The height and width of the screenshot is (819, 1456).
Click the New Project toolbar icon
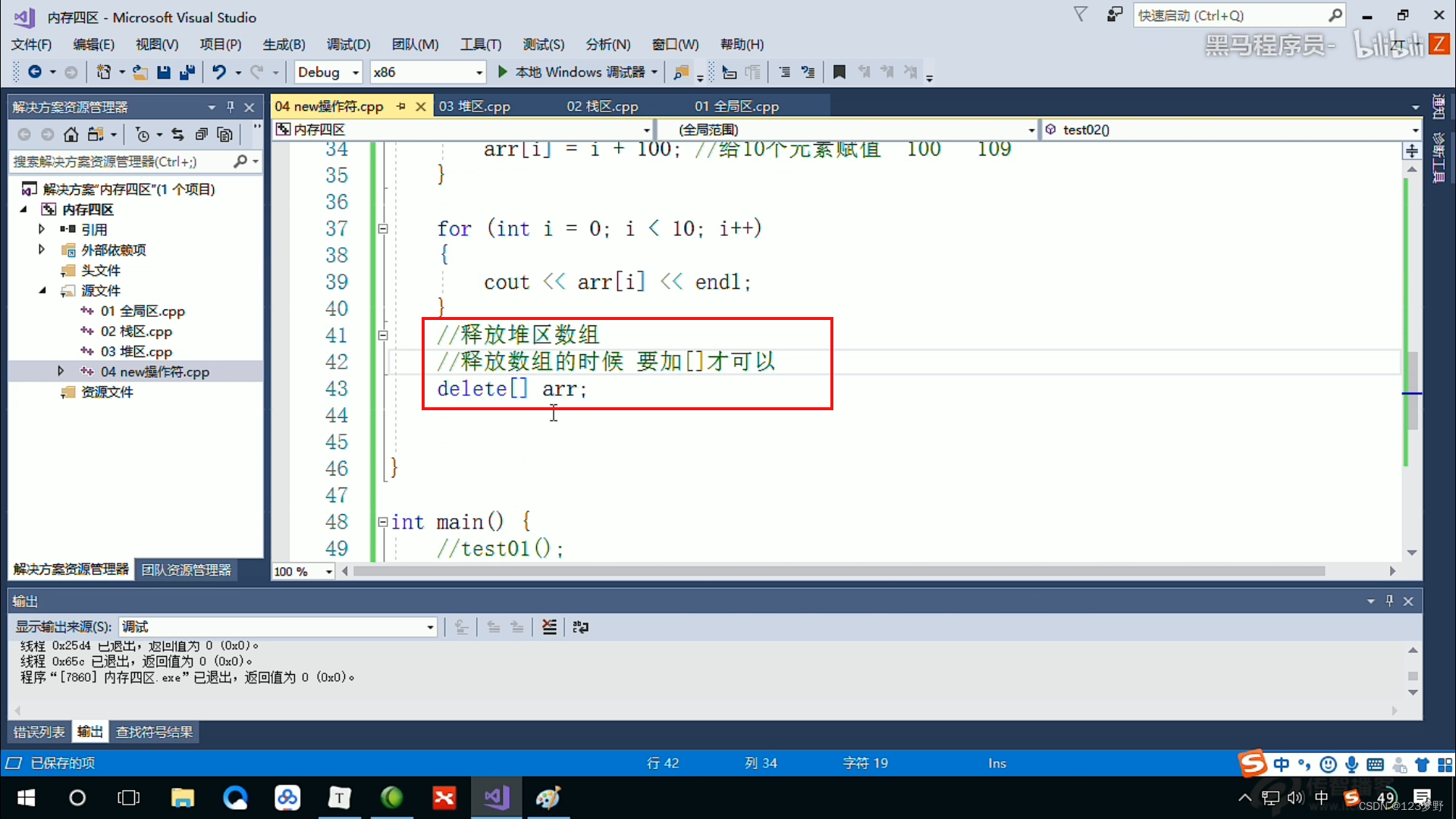point(104,72)
